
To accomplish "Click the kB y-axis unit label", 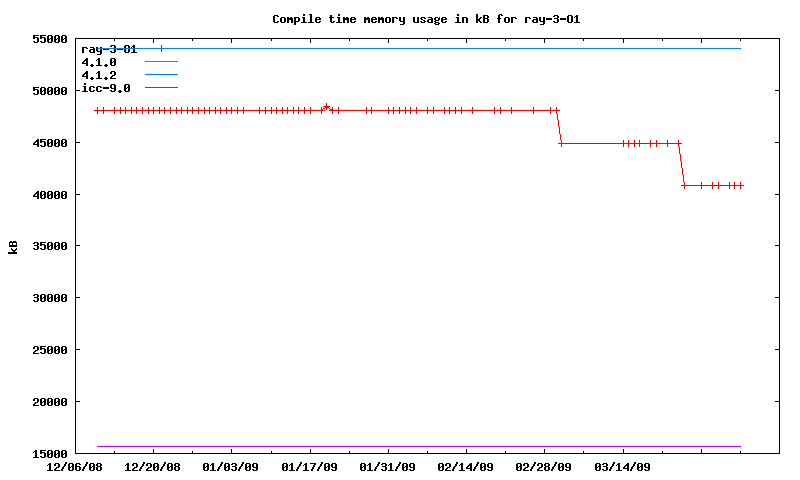I will tap(14, 246).
